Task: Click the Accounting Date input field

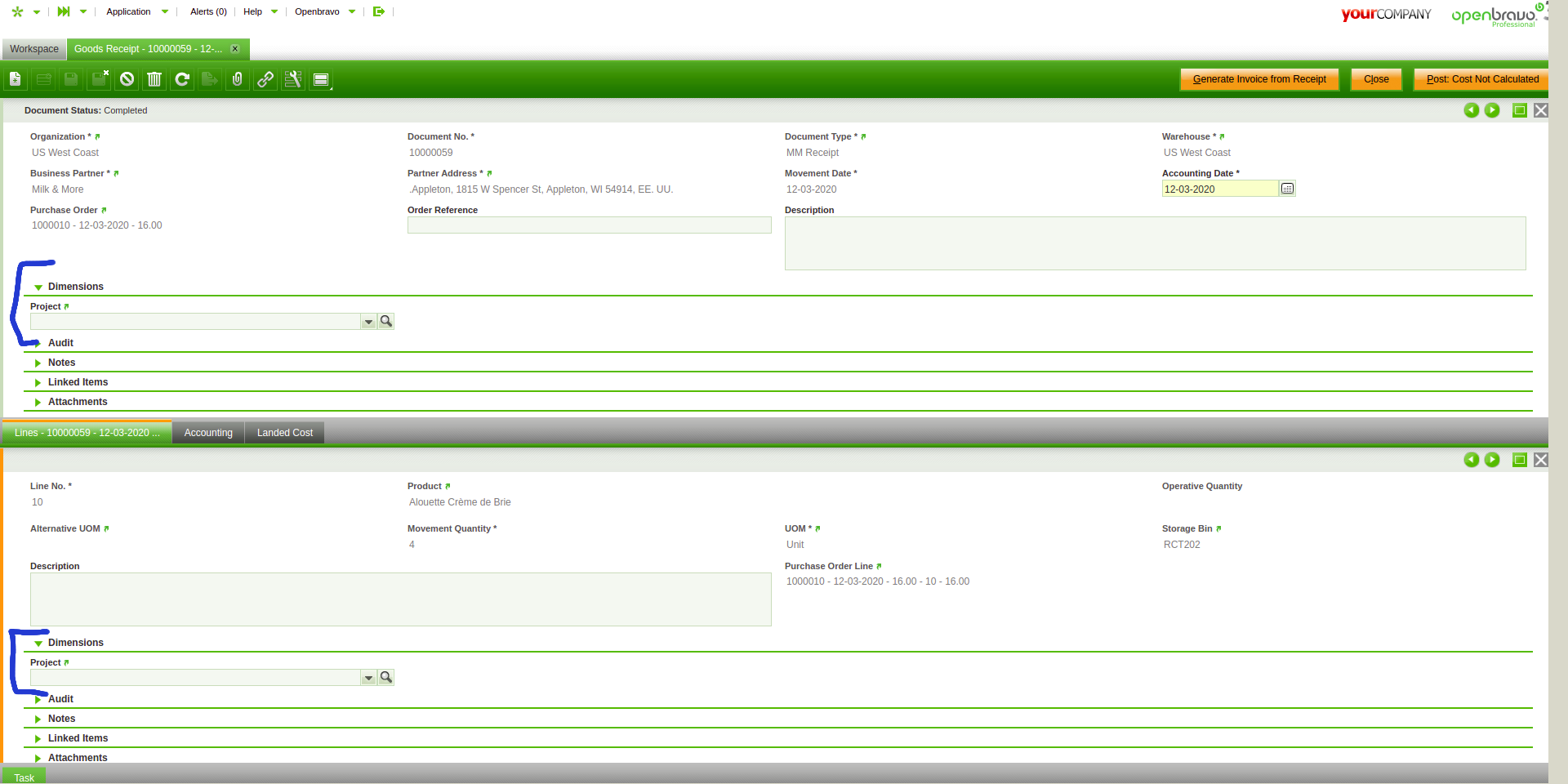Action: click(1220, 189)
